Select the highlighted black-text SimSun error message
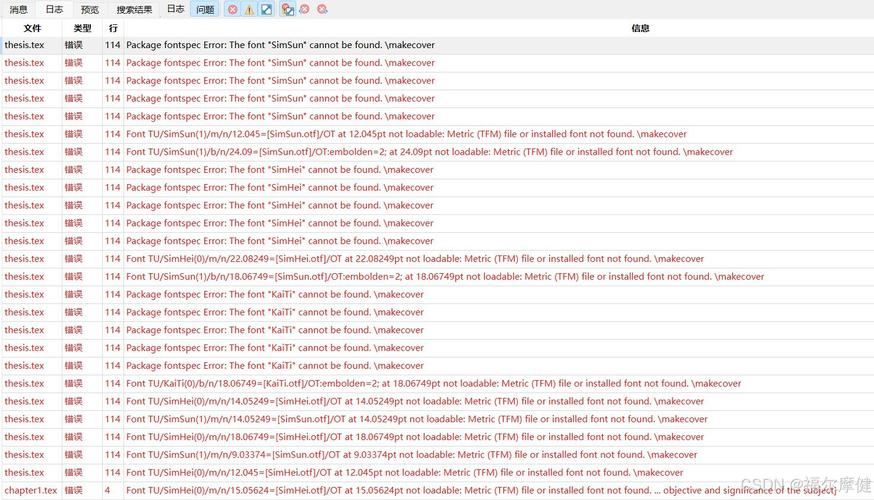Screen dimensions: 874x500 (x=280, y=45)
